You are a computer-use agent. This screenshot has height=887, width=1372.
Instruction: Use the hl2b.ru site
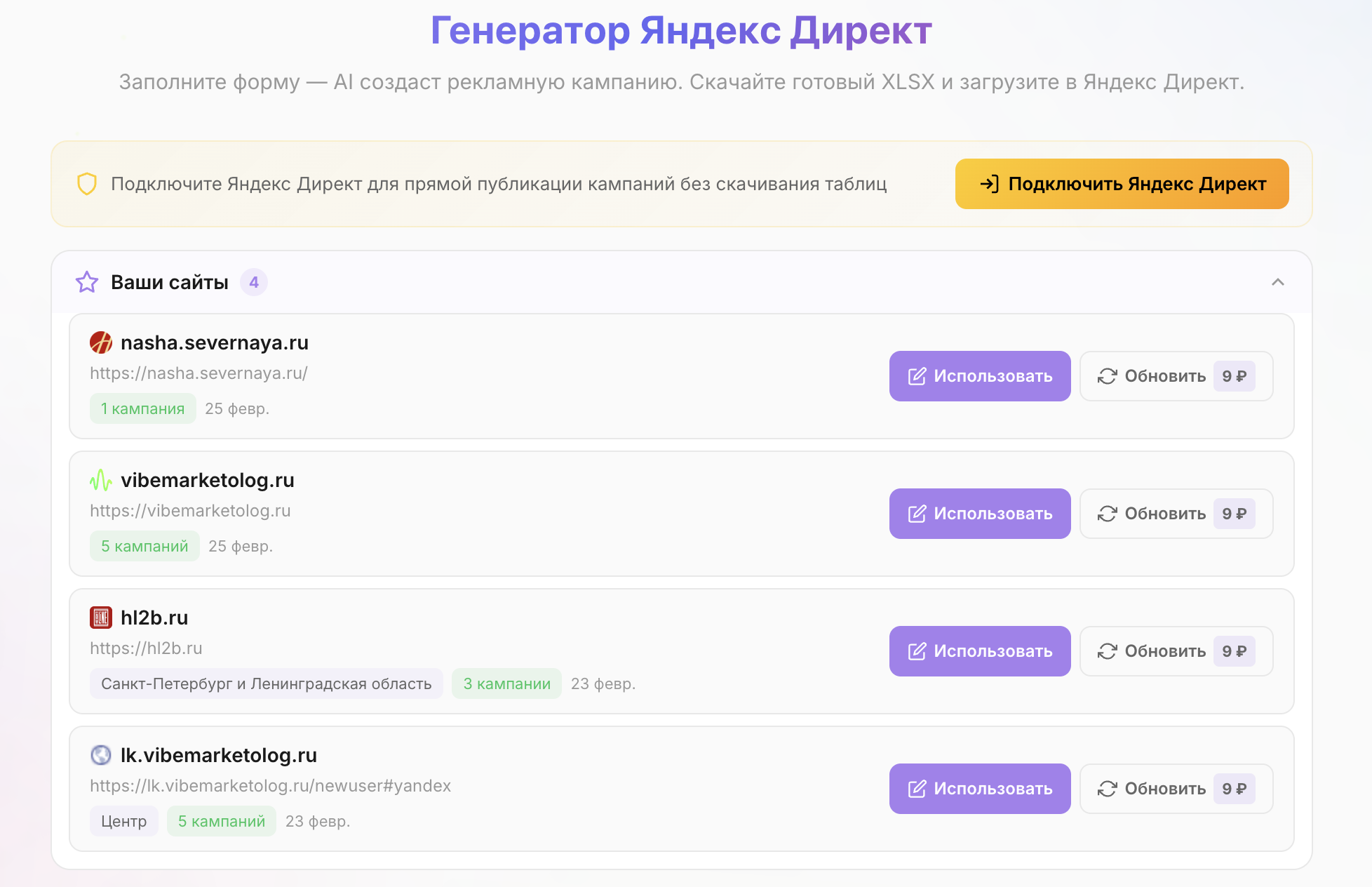(x=980, y=651)
